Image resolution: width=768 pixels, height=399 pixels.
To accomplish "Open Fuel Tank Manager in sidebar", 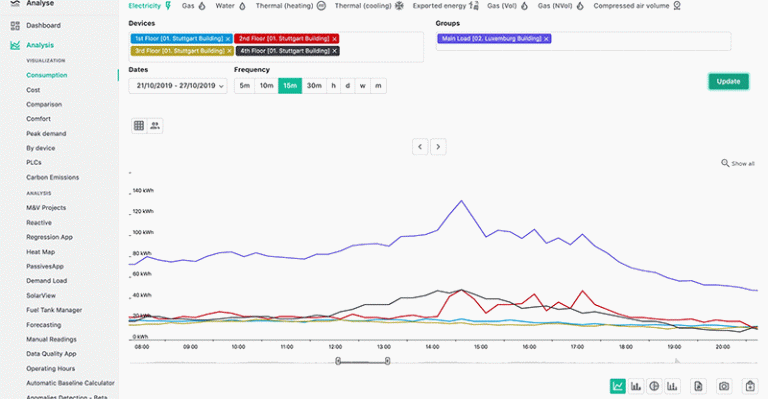I will (54, 310).
